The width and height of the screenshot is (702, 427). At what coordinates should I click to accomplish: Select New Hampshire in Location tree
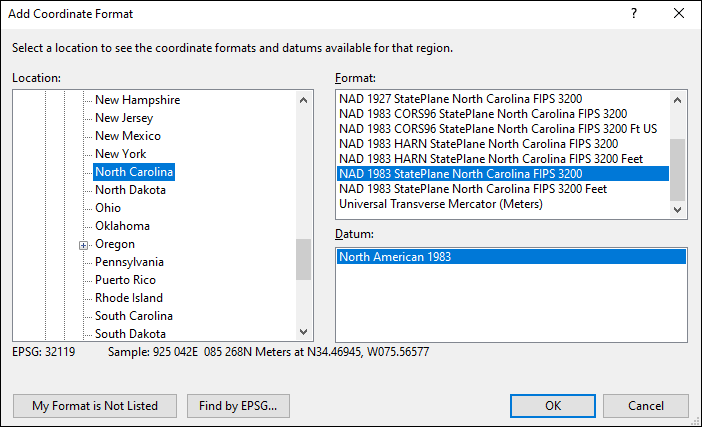137,100
